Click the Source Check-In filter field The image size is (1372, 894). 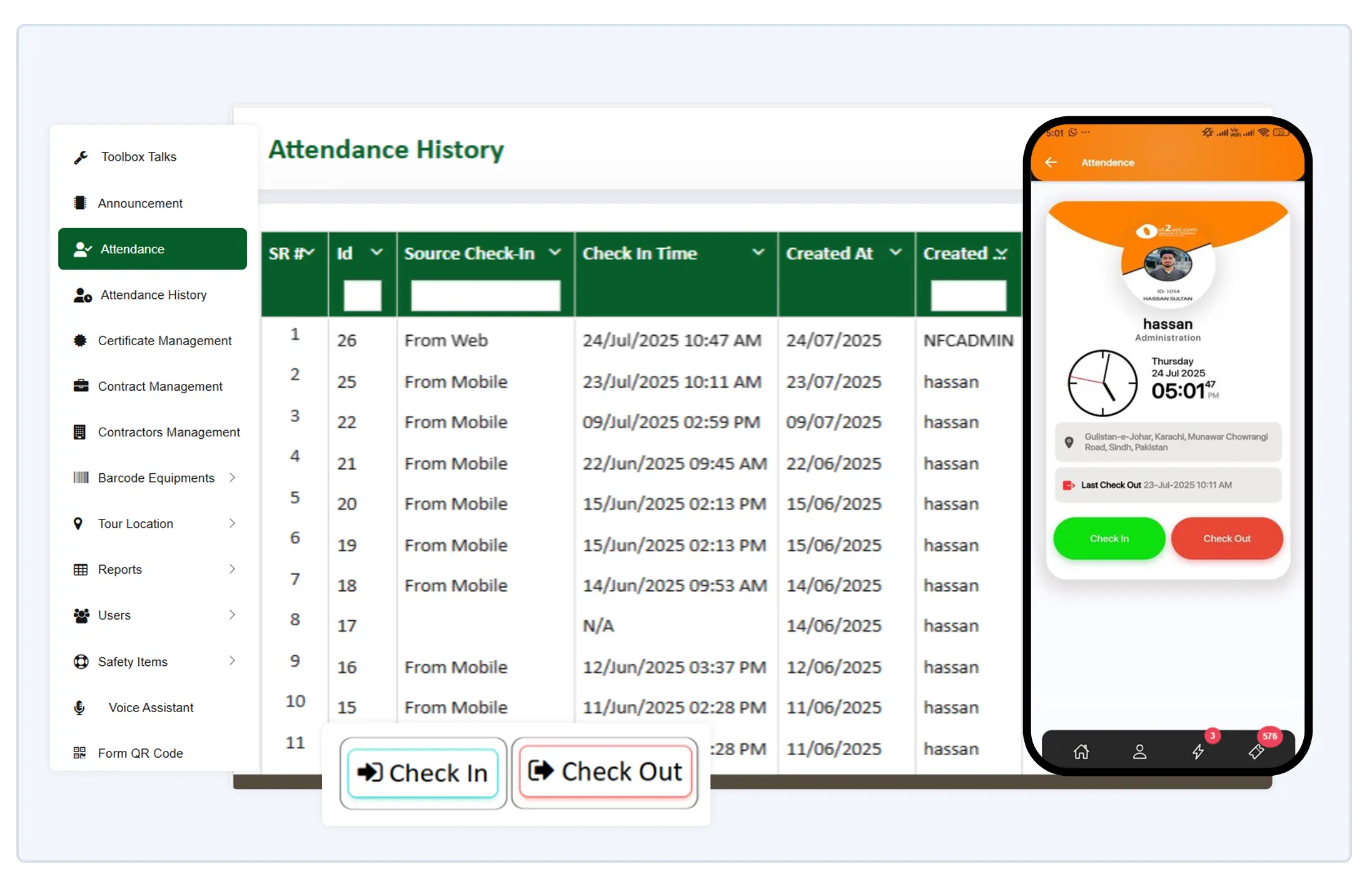(x=485, y=295)
